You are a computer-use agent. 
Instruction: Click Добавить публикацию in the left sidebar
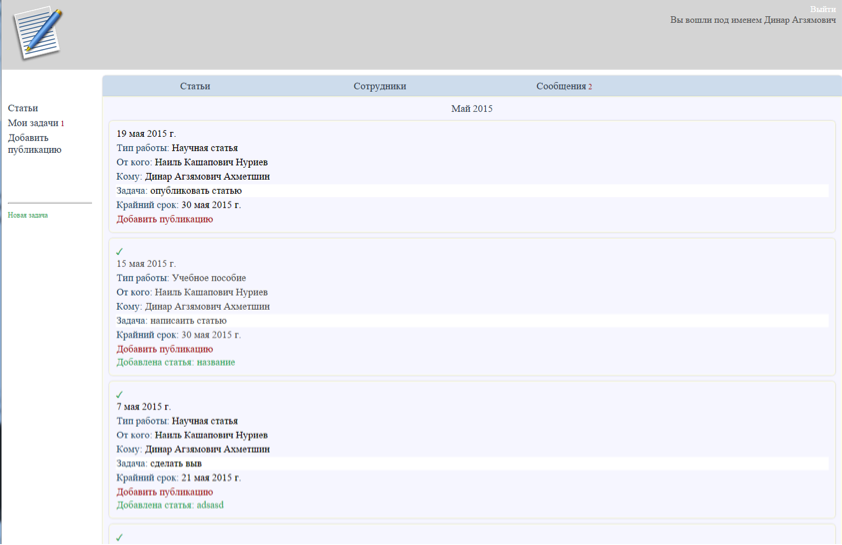[34, 143]
